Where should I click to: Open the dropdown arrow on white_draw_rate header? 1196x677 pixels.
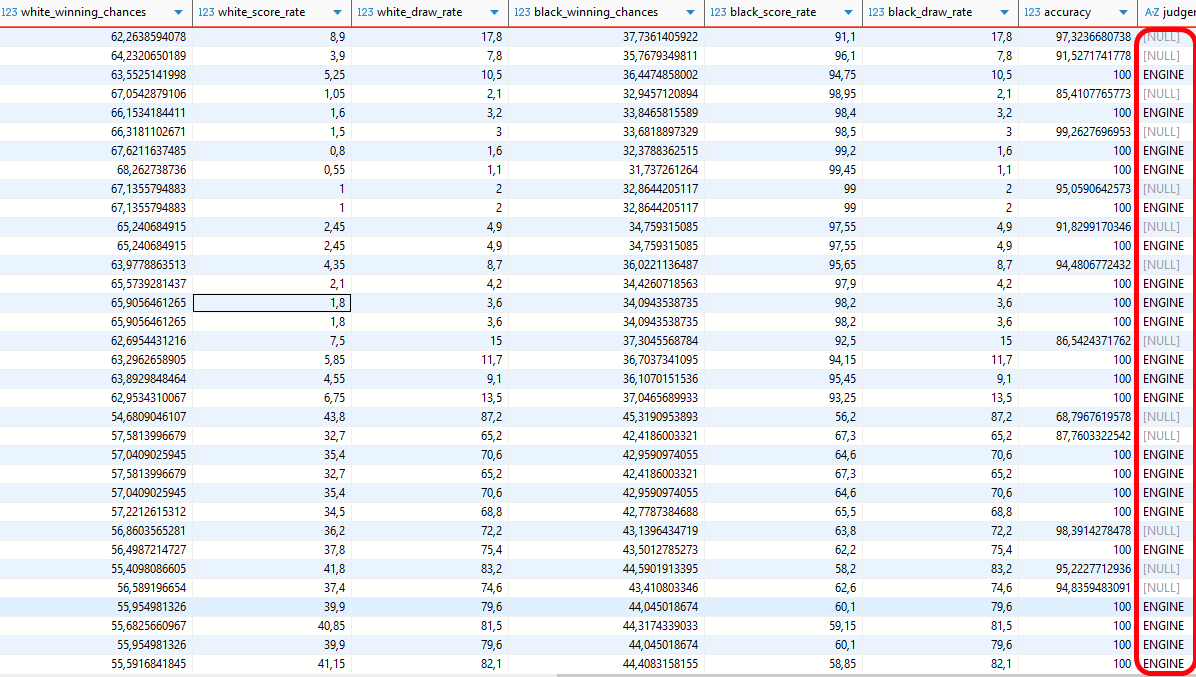click(494, 13)
